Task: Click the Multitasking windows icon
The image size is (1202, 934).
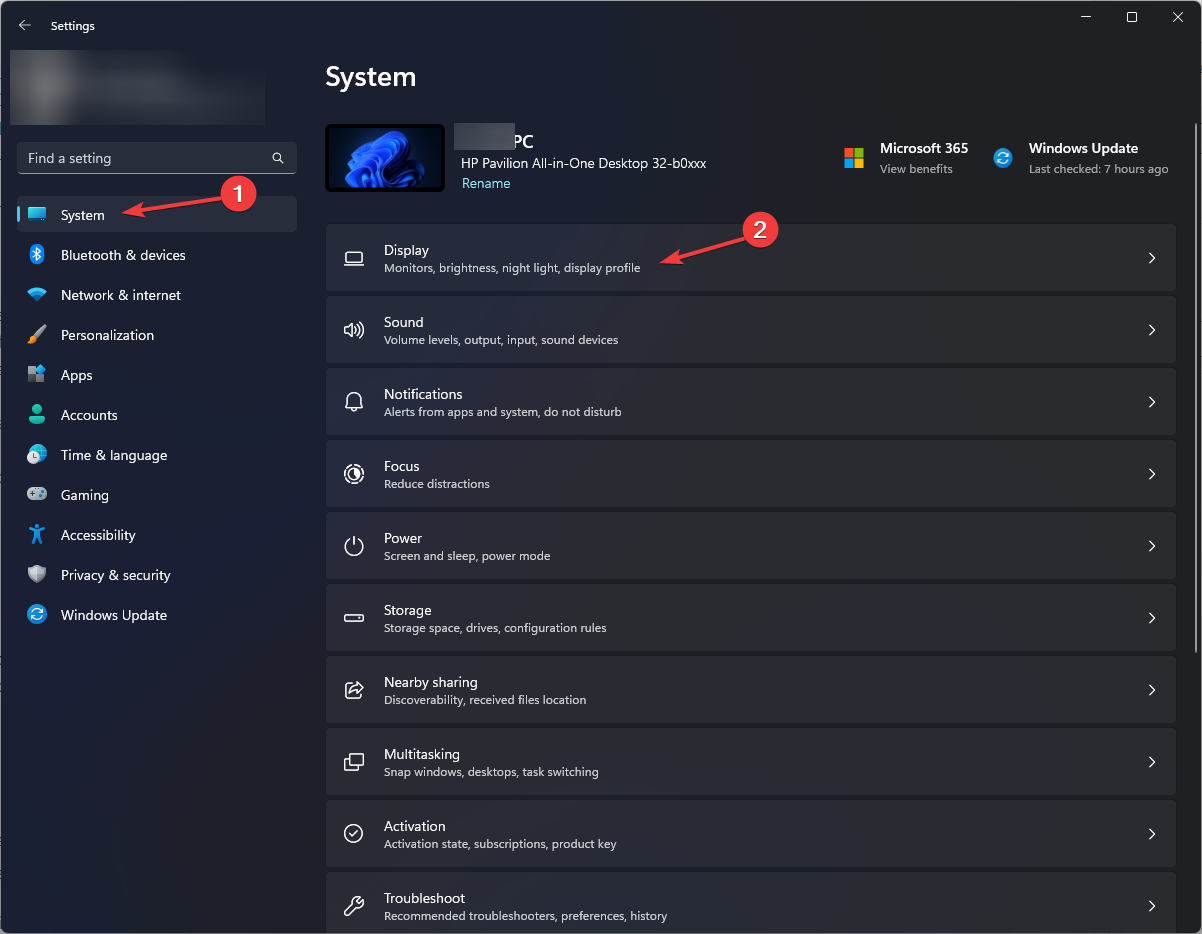Action: coord(354,762)
